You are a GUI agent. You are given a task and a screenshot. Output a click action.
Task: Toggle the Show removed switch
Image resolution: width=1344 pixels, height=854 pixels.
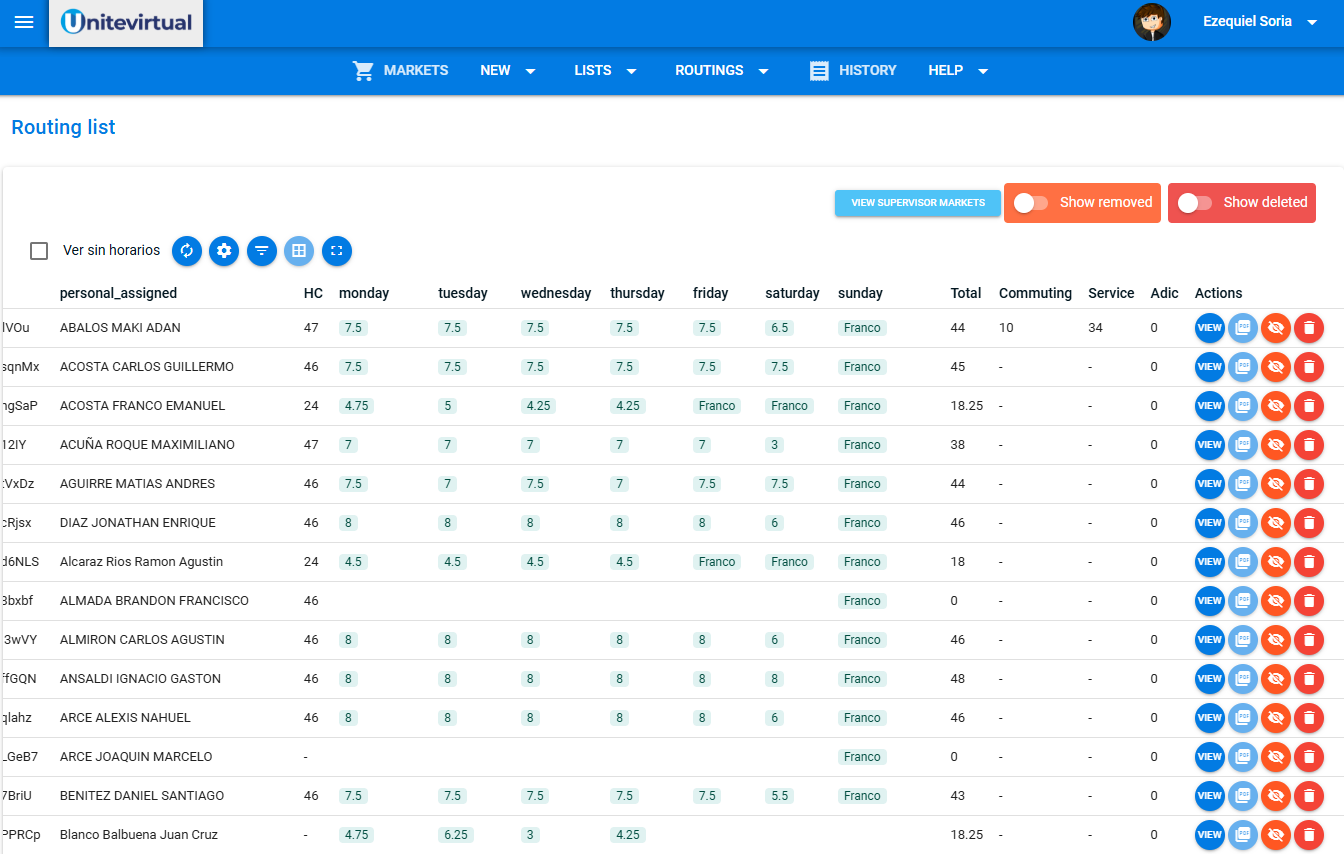pos(1031,203)
